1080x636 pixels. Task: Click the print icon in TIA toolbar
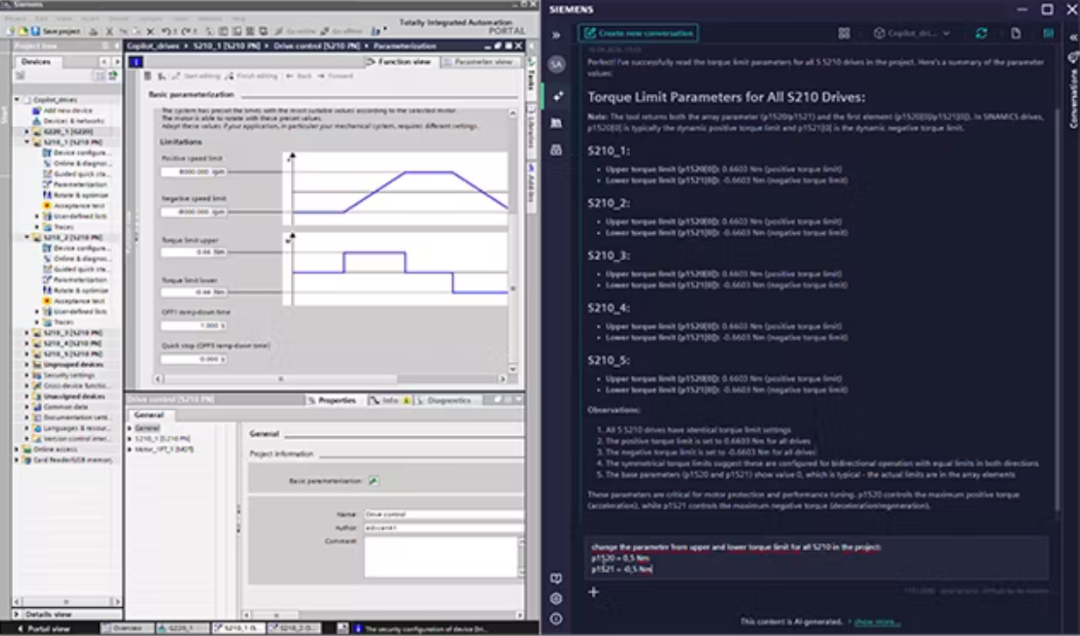94,31
